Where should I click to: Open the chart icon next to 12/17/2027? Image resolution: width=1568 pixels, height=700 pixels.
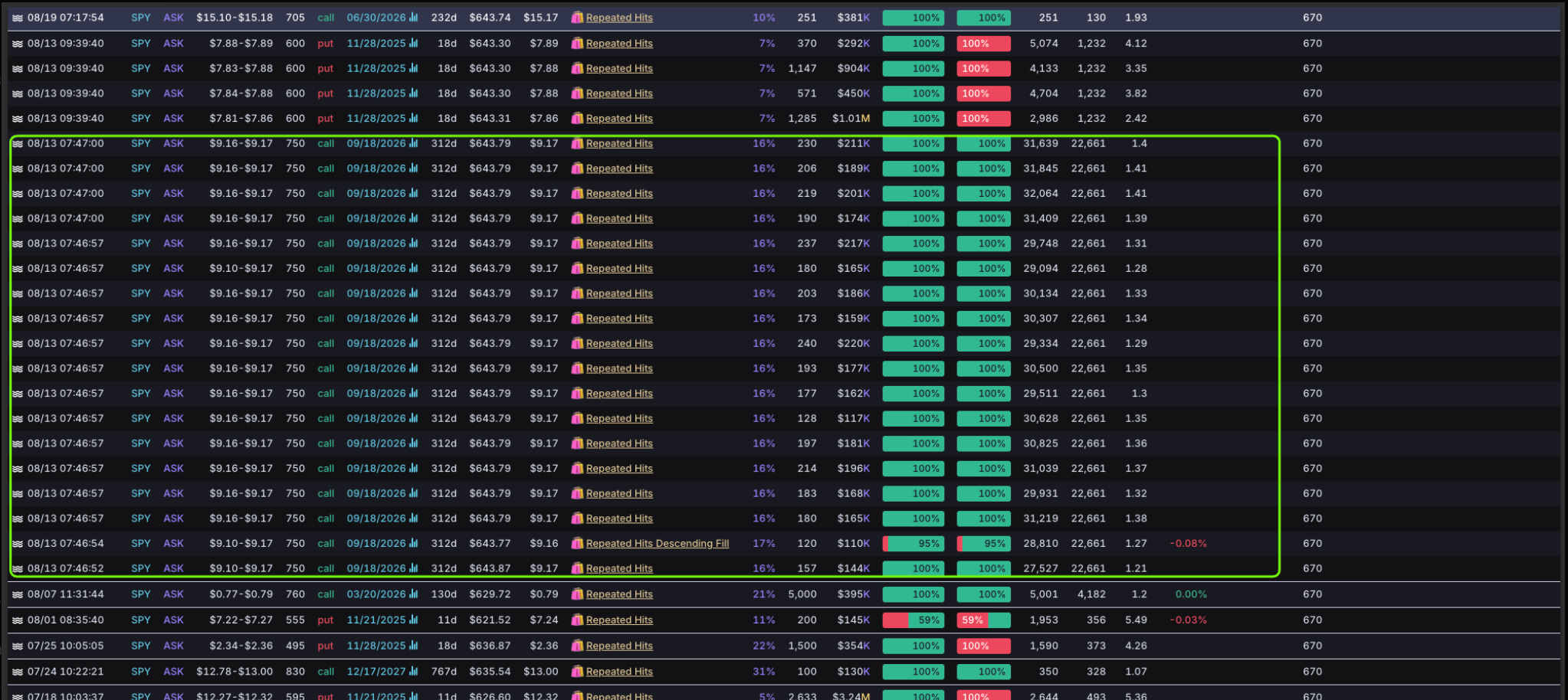pos(414,671)
